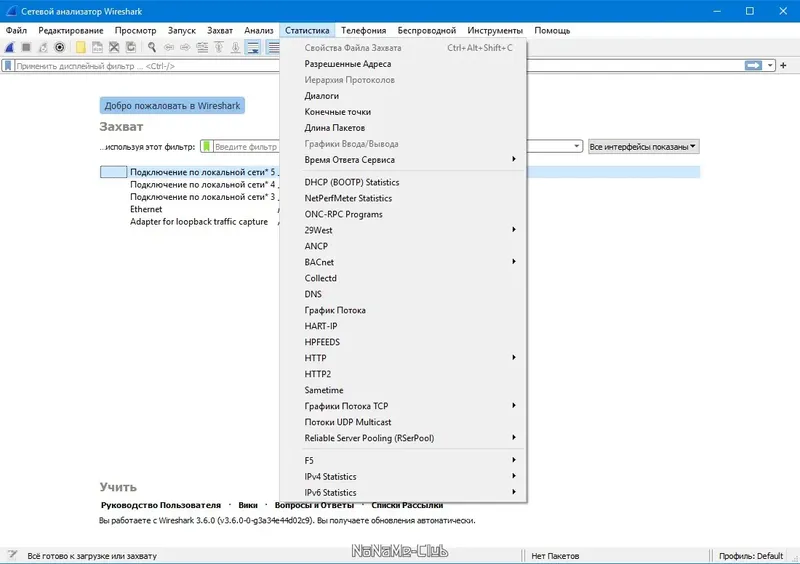This screenshot has width=800, height=564.
Task: Open the Помощь menu
Action: pyautogui.click(x=552, y=31)
